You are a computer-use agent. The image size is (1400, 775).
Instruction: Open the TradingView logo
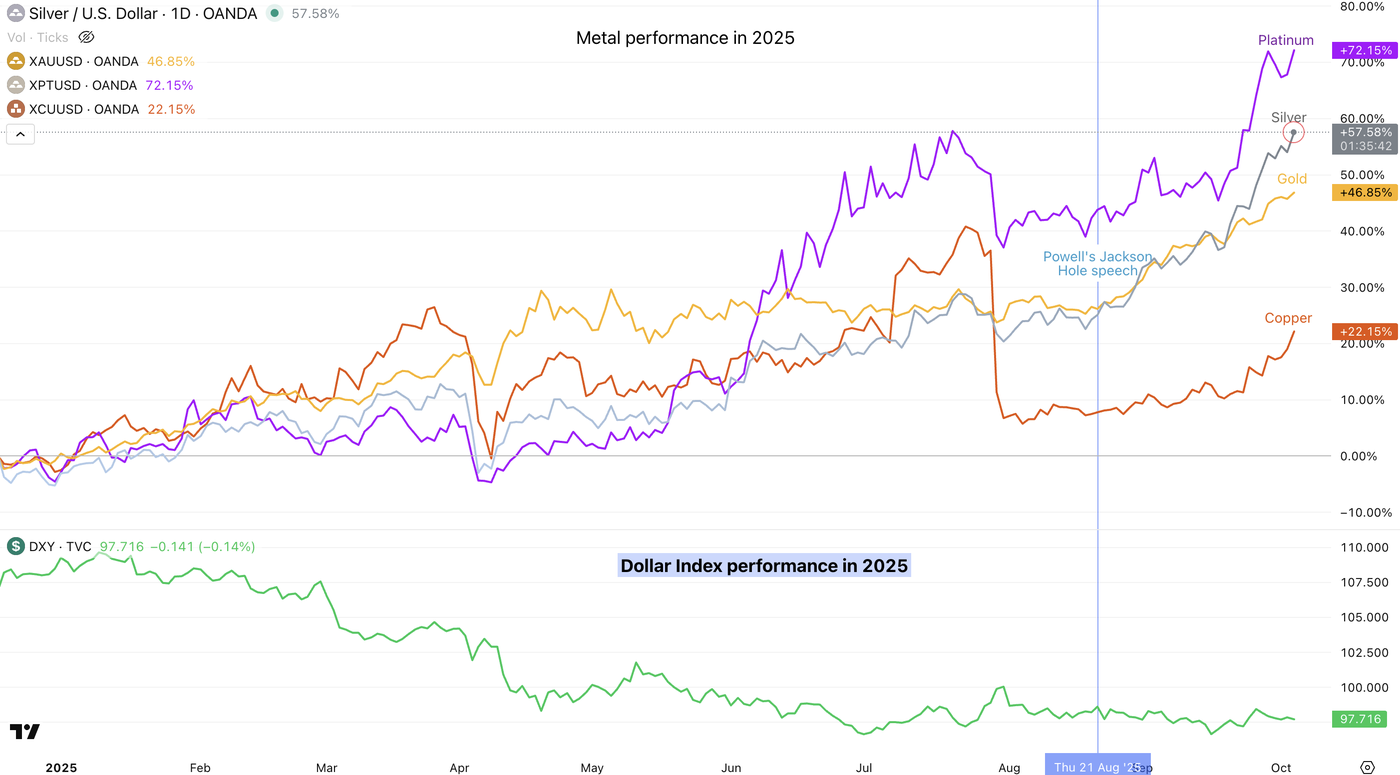tap(25, 732)
